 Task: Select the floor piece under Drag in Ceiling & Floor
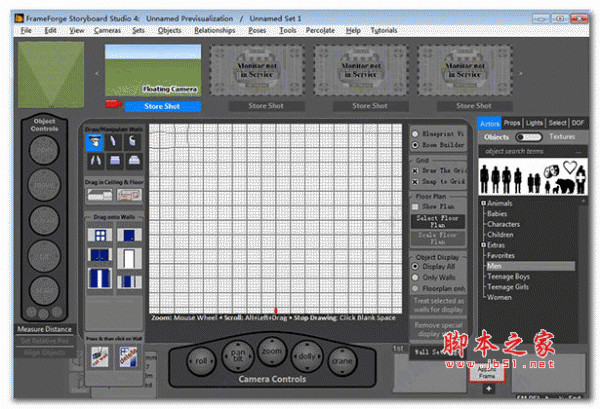click(129, 195)
